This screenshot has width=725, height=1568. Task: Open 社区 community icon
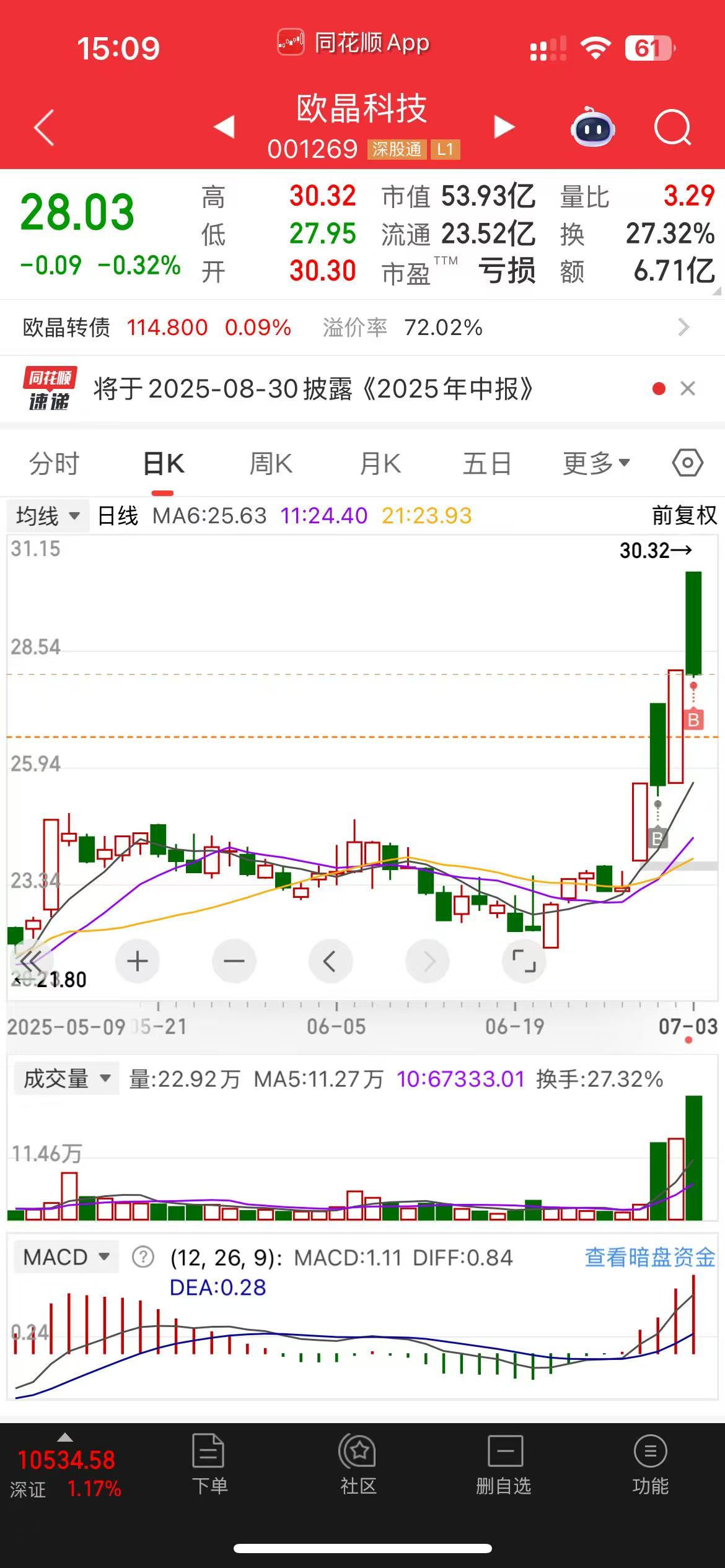tap(358, 1465)
